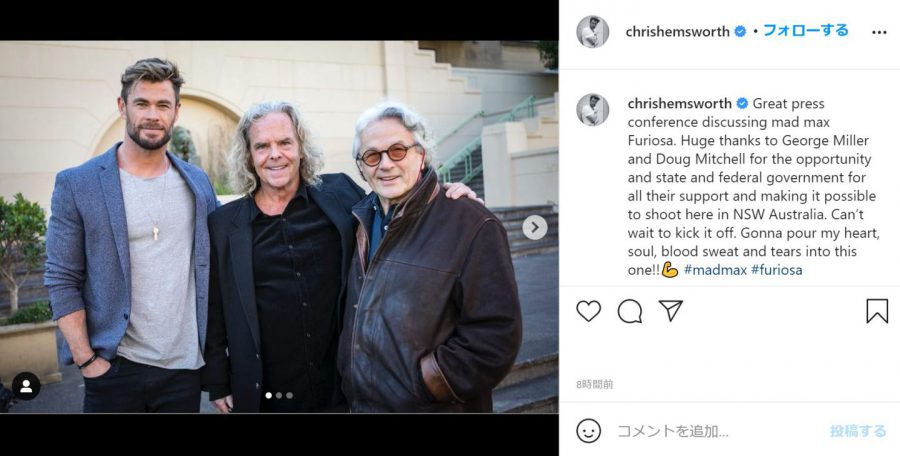This screenshot has width=900, height=456.
Task: Click the 投稿する post button
Action: (x=858, y=431)
